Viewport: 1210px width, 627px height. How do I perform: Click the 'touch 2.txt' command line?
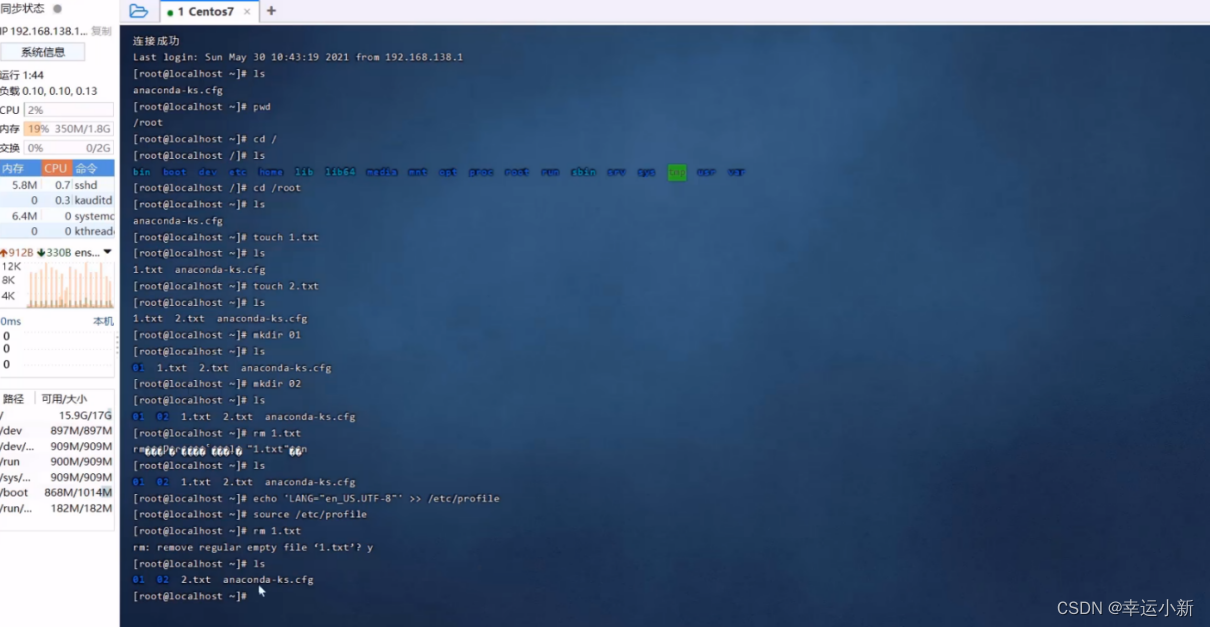pos(226,286)
